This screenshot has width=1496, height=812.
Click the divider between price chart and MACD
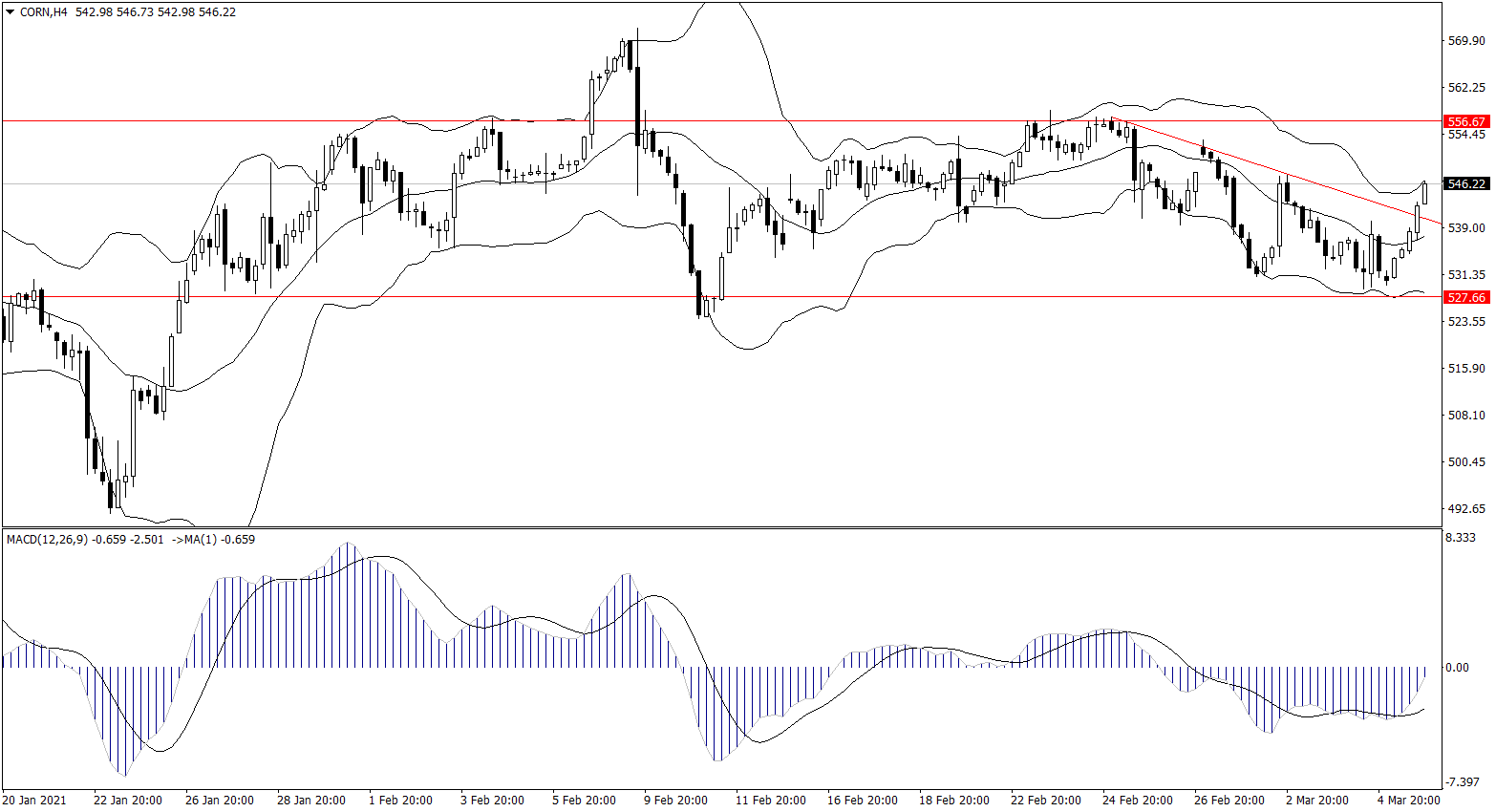point(716,527)
